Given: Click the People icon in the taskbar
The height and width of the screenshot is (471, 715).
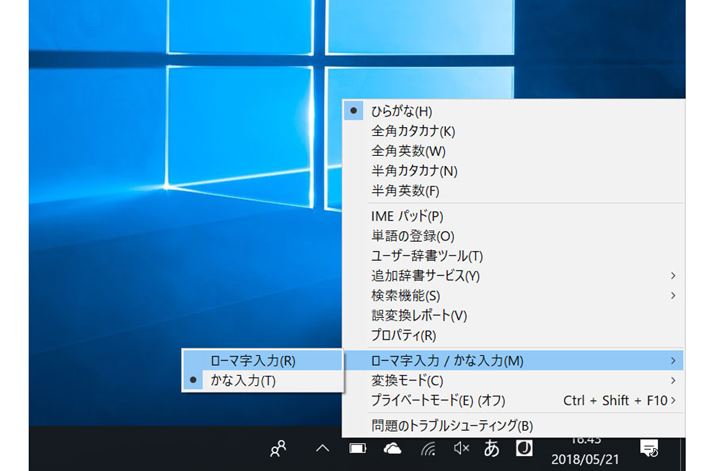Looking at the screenshot, I should pyautogui.click(x=279, y=449).
